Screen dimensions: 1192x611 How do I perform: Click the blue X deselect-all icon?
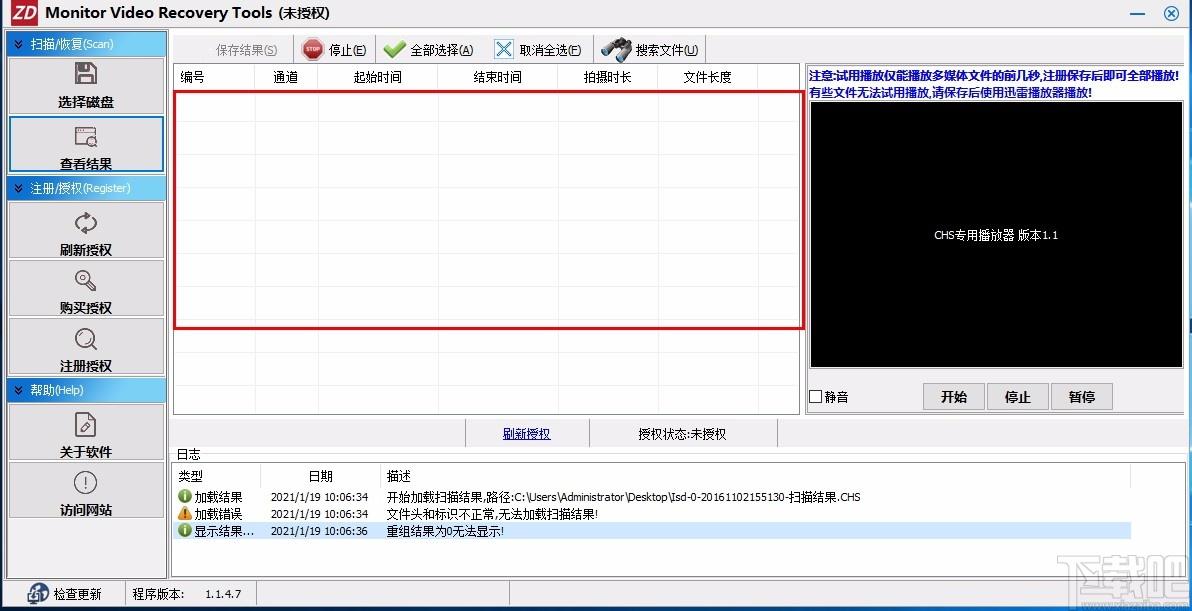pyautogui.click(x=503, y=50)
